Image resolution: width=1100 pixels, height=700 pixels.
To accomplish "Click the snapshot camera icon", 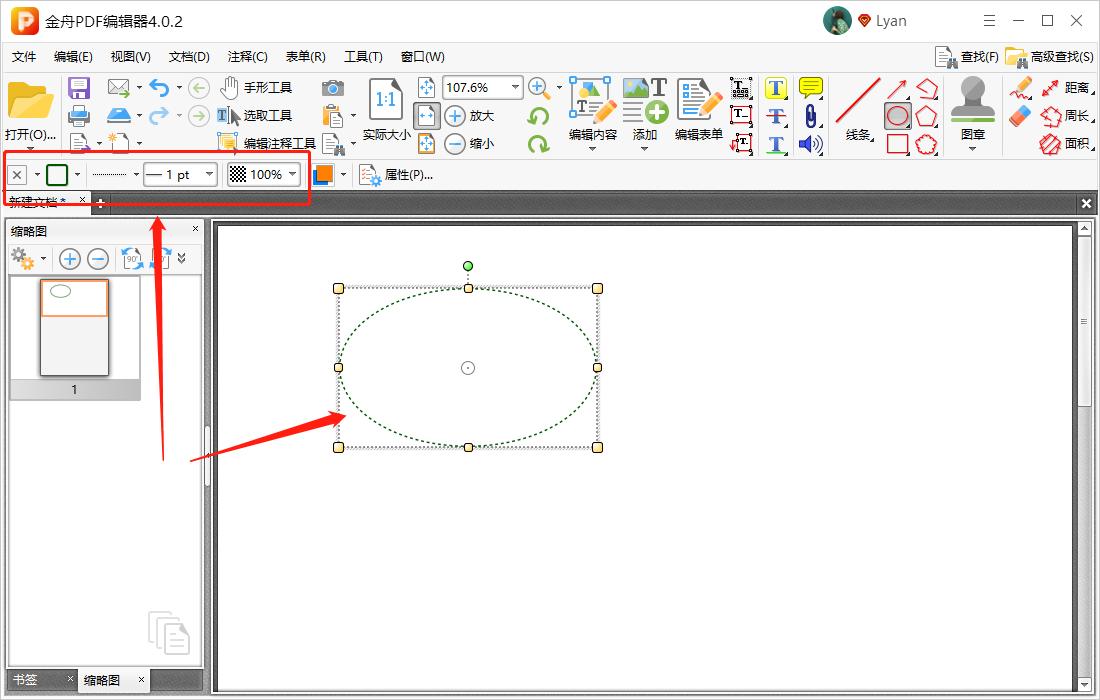I will point(333,88).
